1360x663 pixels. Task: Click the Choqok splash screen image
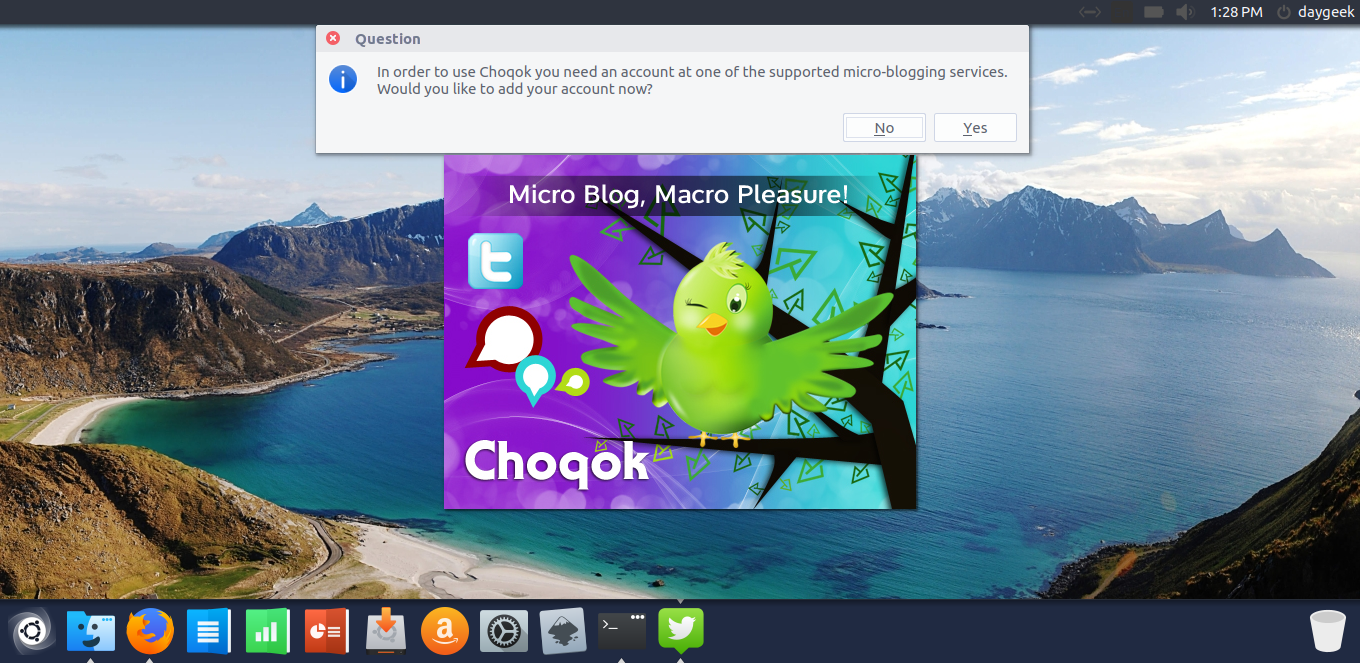point(680,331)
